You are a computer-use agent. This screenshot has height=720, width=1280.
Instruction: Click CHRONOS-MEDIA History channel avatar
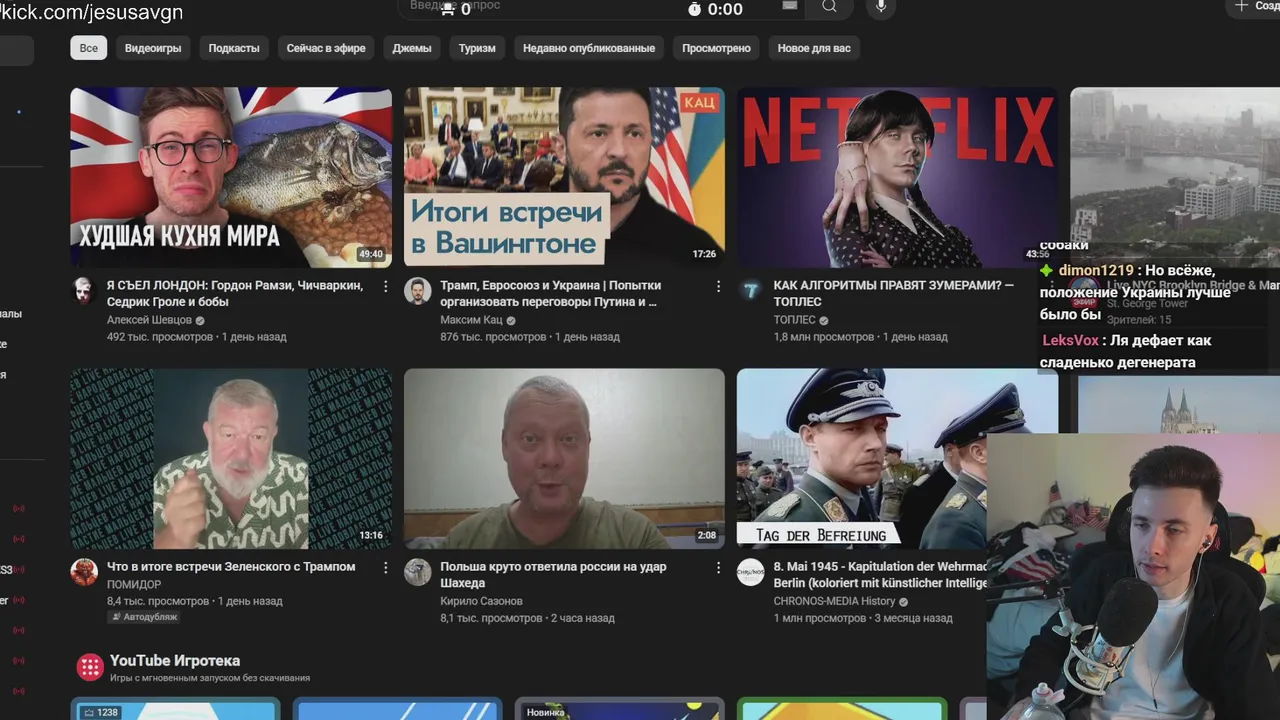coord(750,572)
